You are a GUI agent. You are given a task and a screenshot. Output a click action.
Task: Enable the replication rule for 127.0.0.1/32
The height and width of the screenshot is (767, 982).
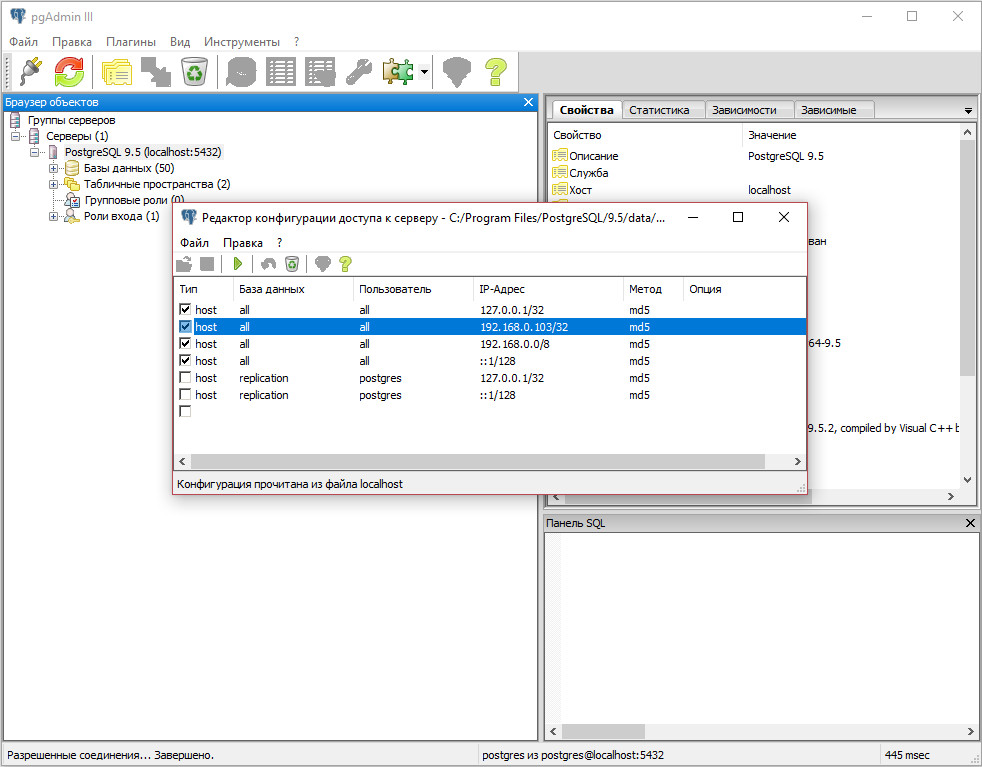(185, 378)
